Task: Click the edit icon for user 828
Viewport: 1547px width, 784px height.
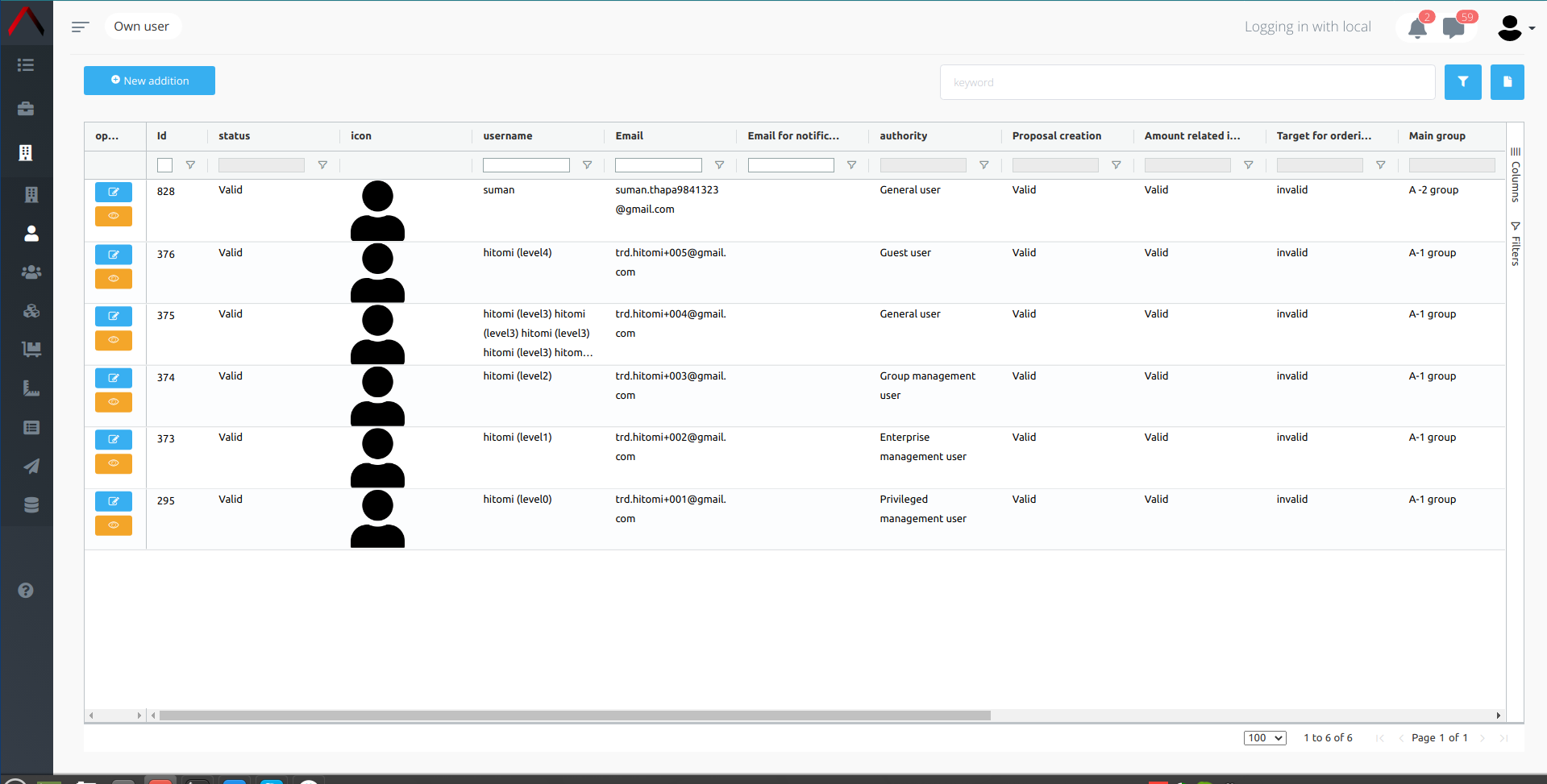Action: click(x=114, y=192)
